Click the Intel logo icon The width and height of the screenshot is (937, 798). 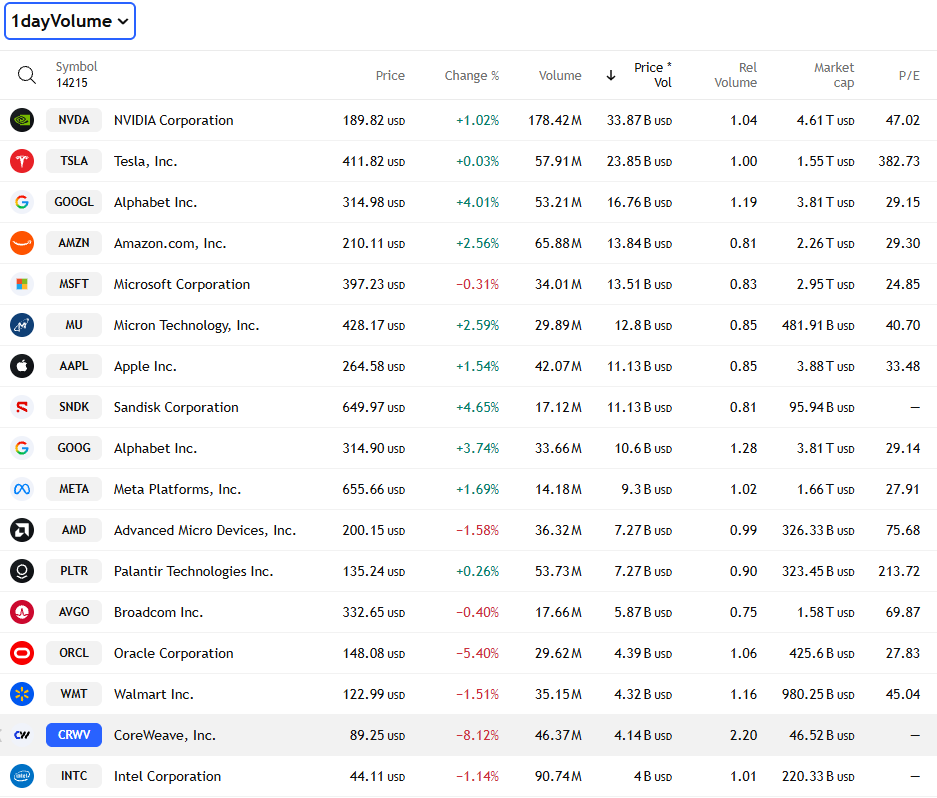click(x=22, y=776)
